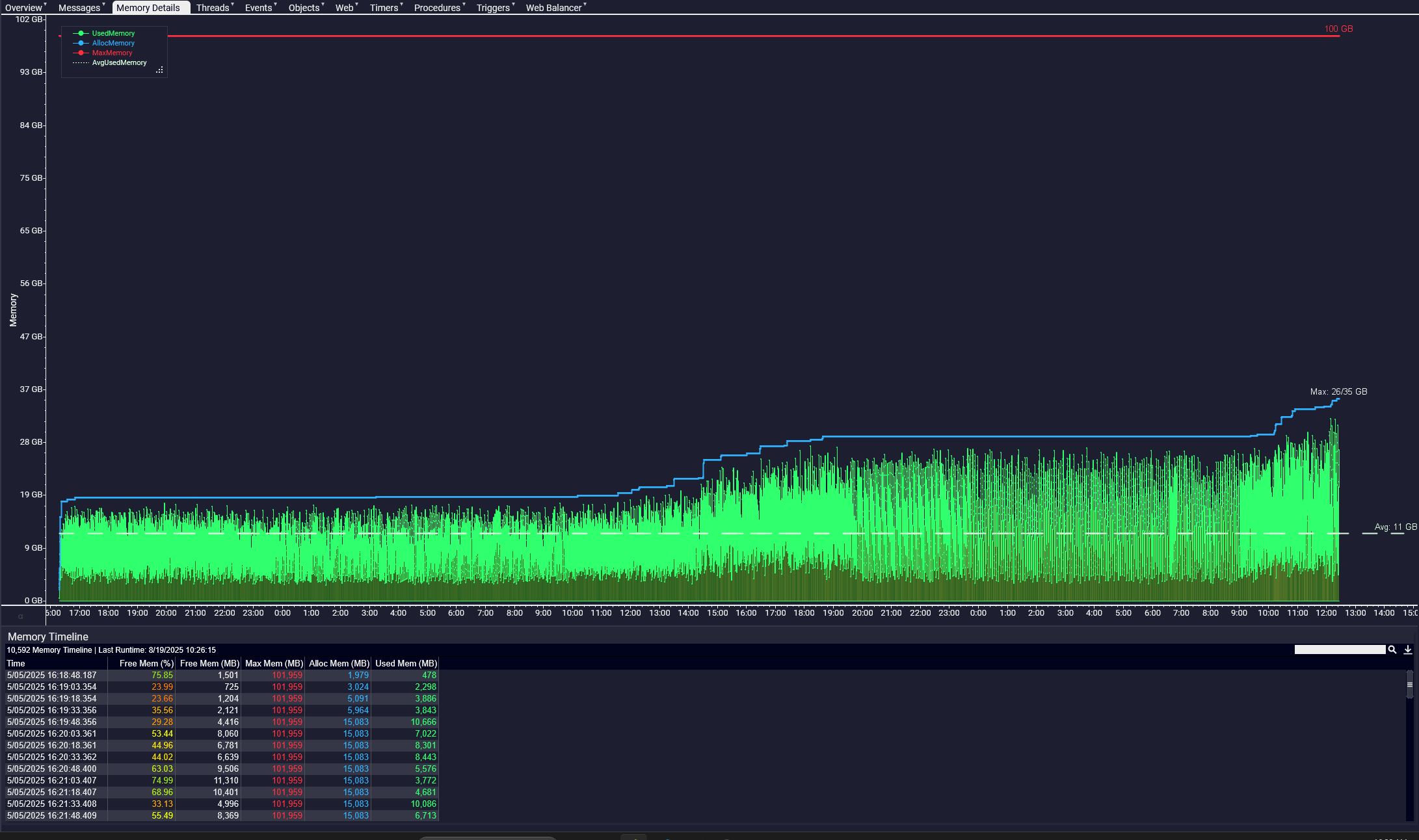Hide AvgUsedMemory dashed line series
The height and width of the screenshot is (840, 1419).
119,62
